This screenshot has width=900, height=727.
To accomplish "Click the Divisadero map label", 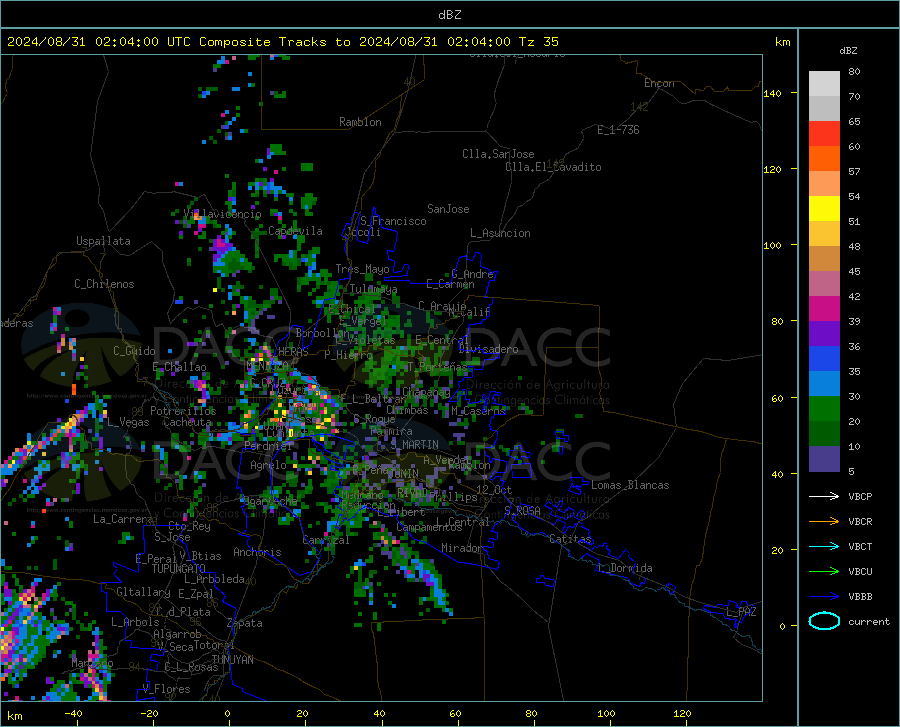I will [x=488, y=349].
